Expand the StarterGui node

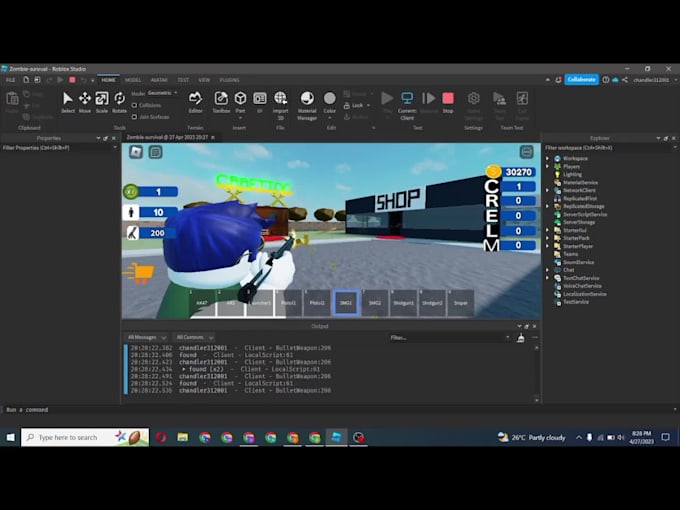547,230
